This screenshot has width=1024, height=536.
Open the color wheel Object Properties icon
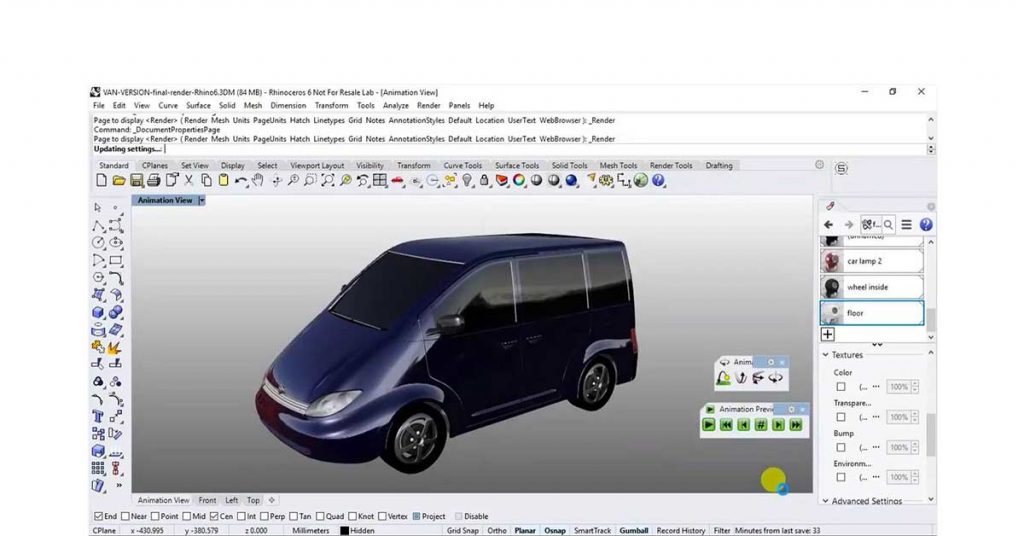click(x=519, y=180)
